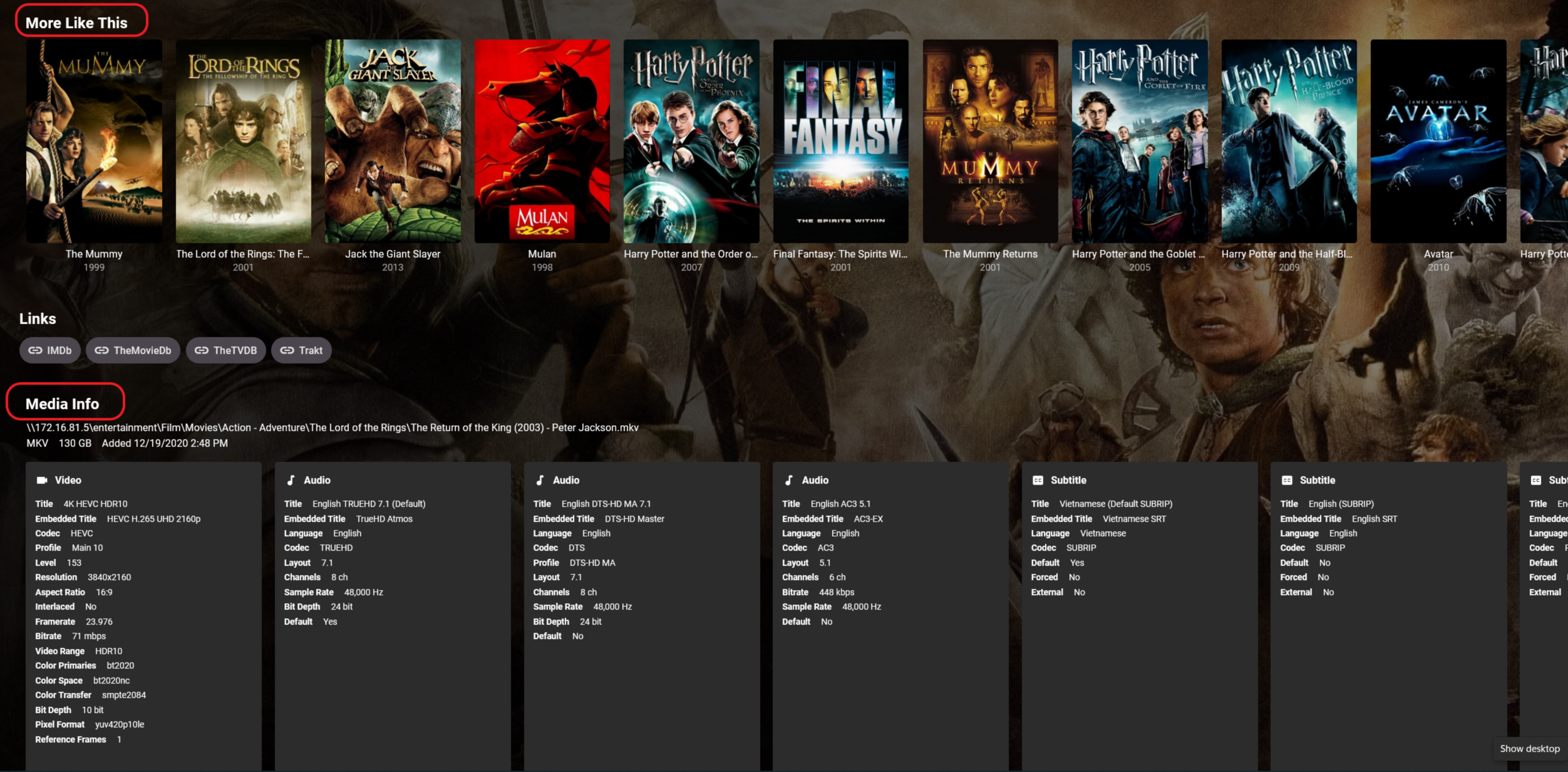The height and width of the screenshot is (772, 1568).
Task: Open the Avatar poster
Action: coord(1438,141)
